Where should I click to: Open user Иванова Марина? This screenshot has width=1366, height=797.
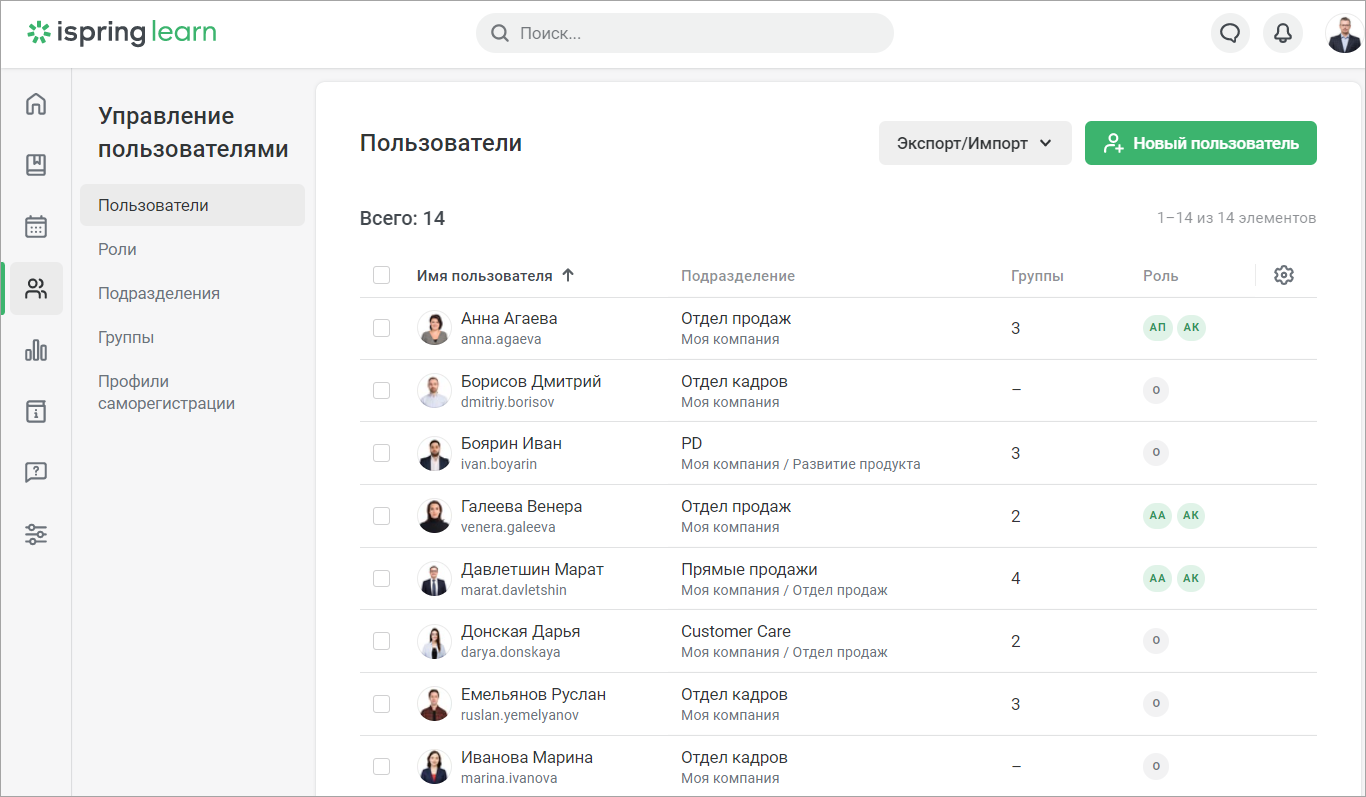[527, 757]
